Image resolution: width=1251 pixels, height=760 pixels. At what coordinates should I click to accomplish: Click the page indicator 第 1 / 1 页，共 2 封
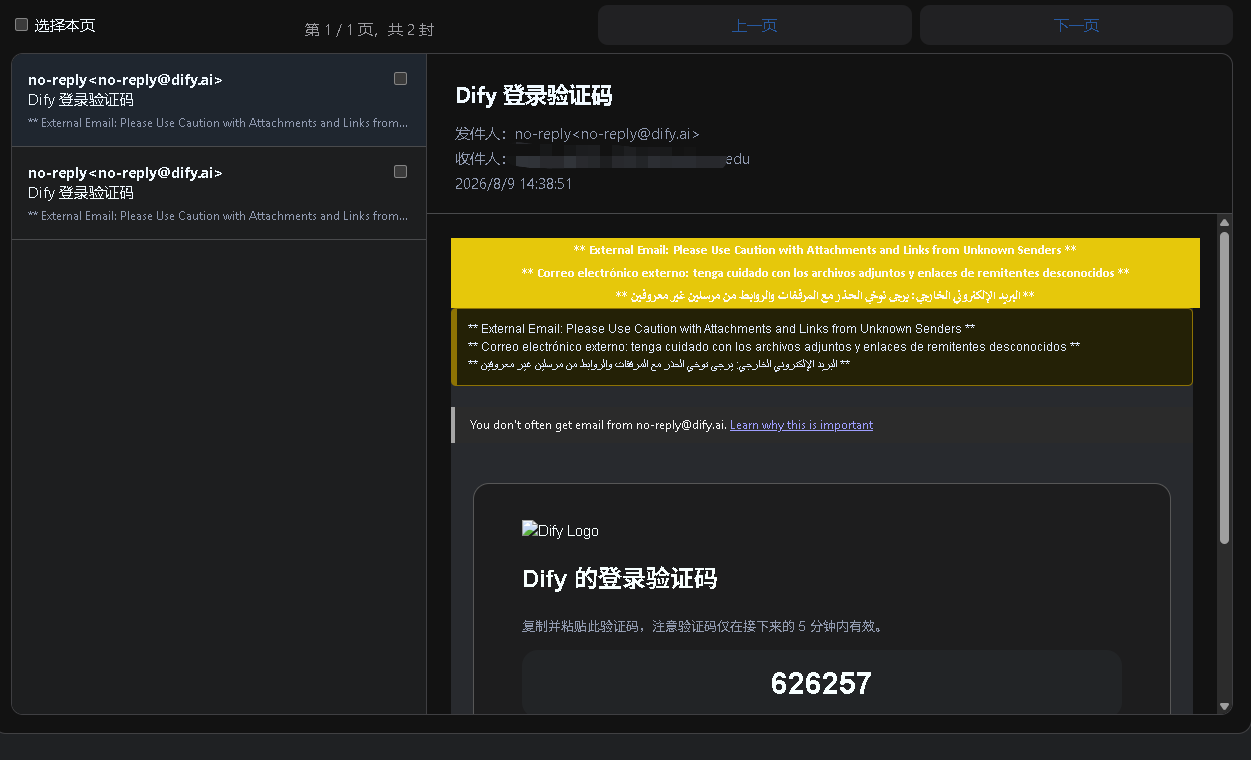369,30
